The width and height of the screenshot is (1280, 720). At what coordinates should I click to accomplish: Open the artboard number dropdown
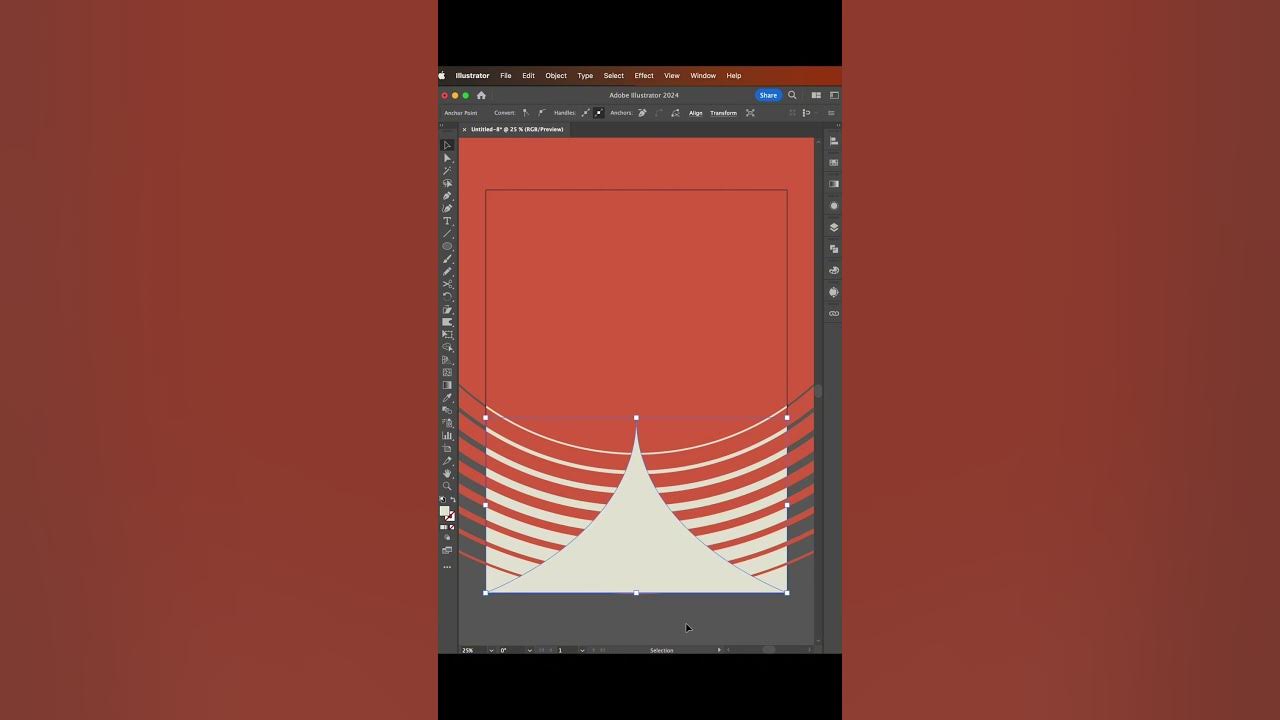(582, 650)
